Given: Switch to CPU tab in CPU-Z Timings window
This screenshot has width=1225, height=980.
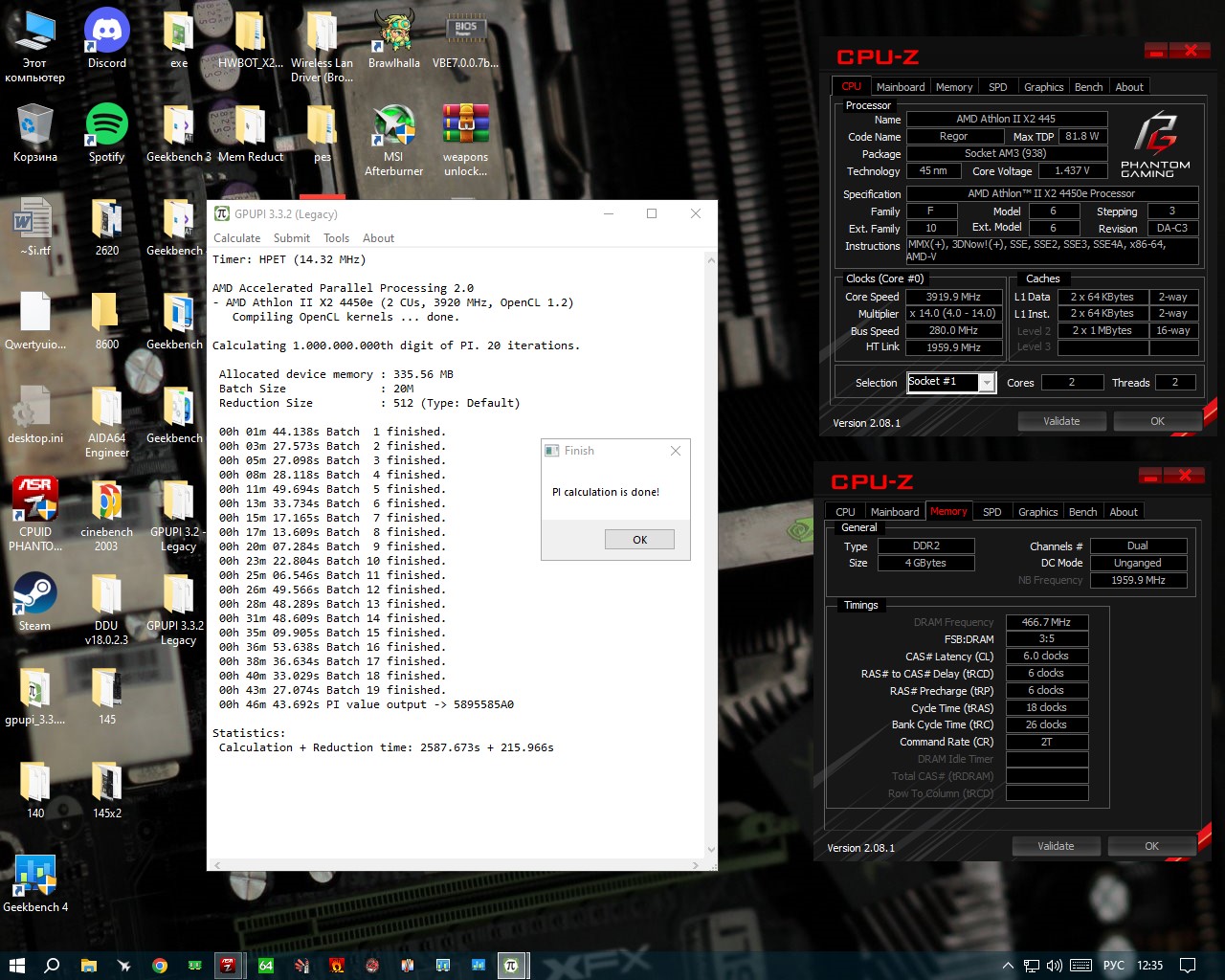Looking at the screenshot, I should coord(845,512).
